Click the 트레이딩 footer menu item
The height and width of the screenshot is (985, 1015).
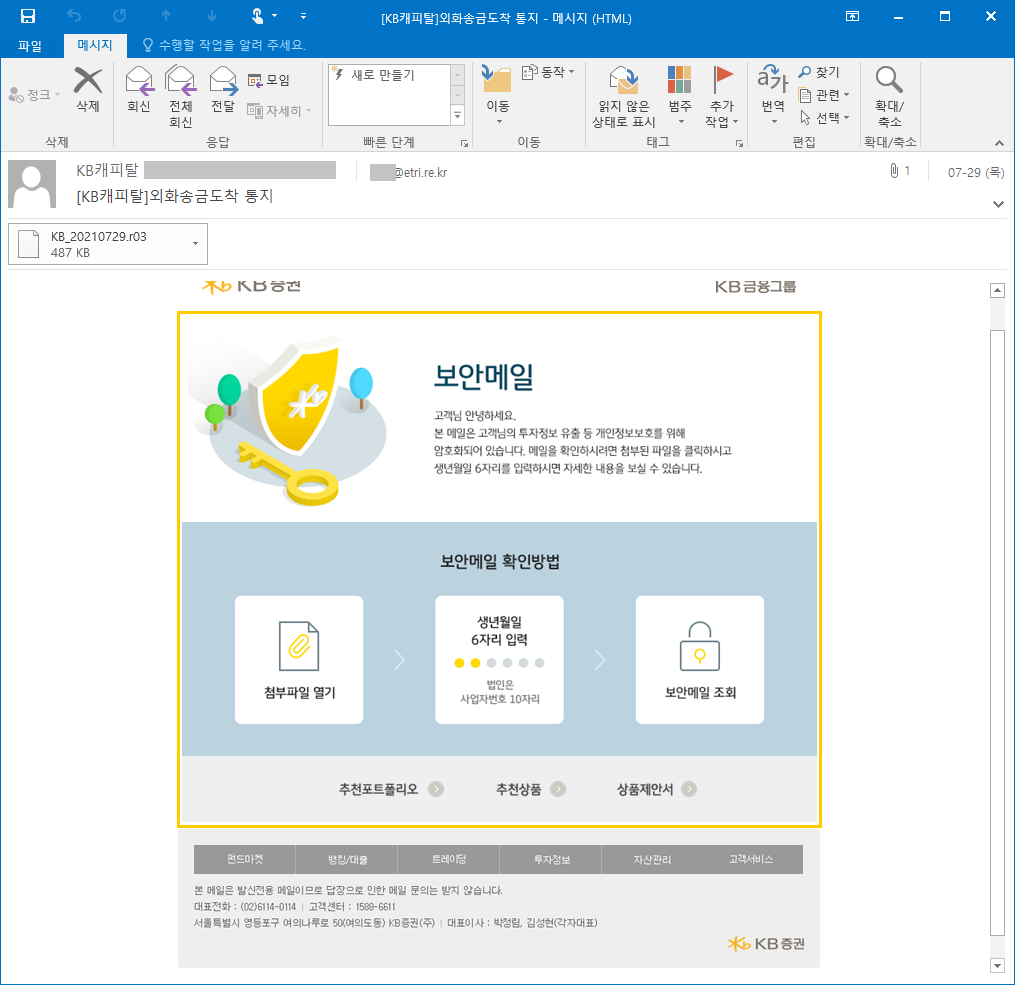click(x=449, y=859)
